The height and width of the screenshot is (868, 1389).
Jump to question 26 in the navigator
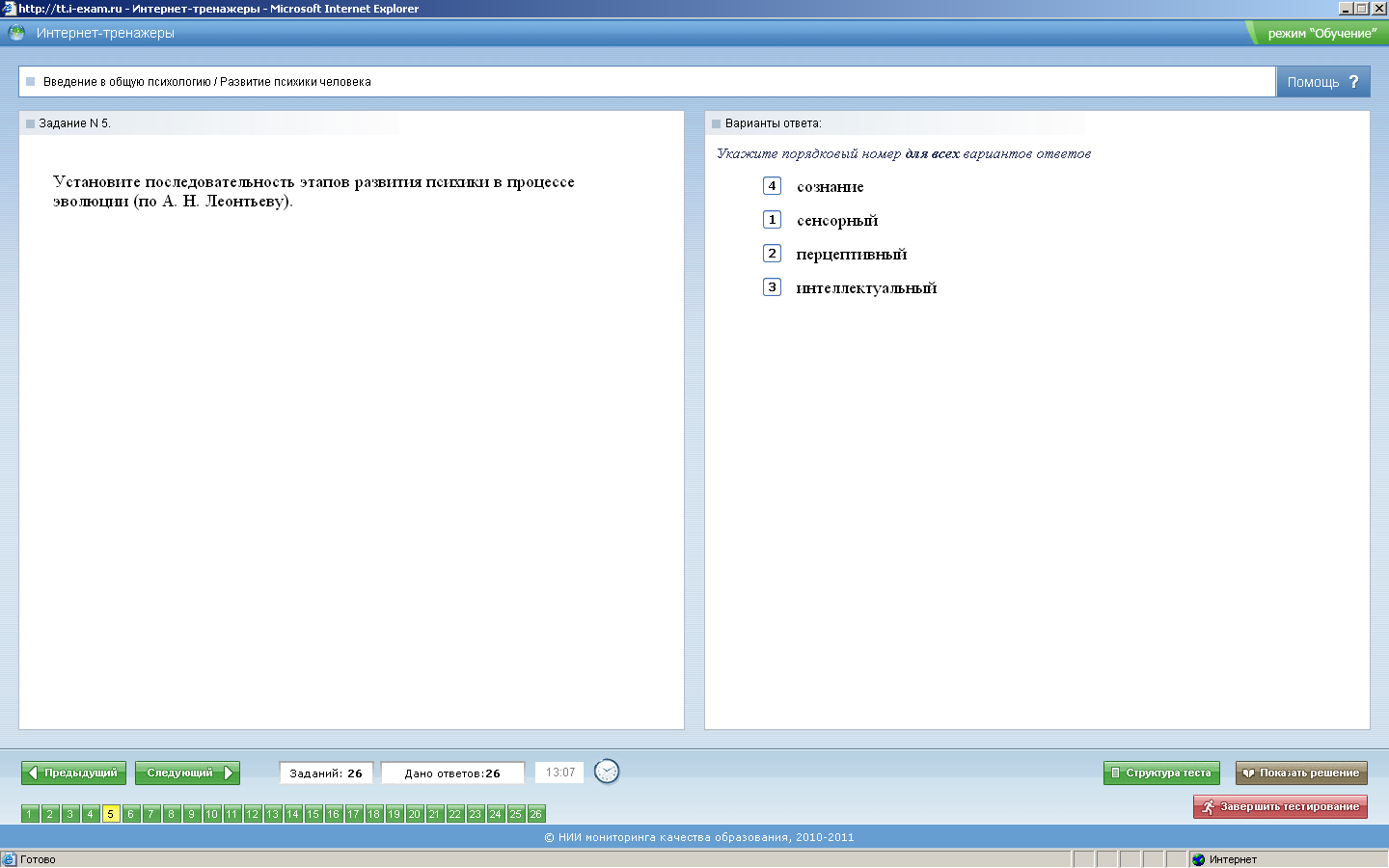click(x=536, y=814)
